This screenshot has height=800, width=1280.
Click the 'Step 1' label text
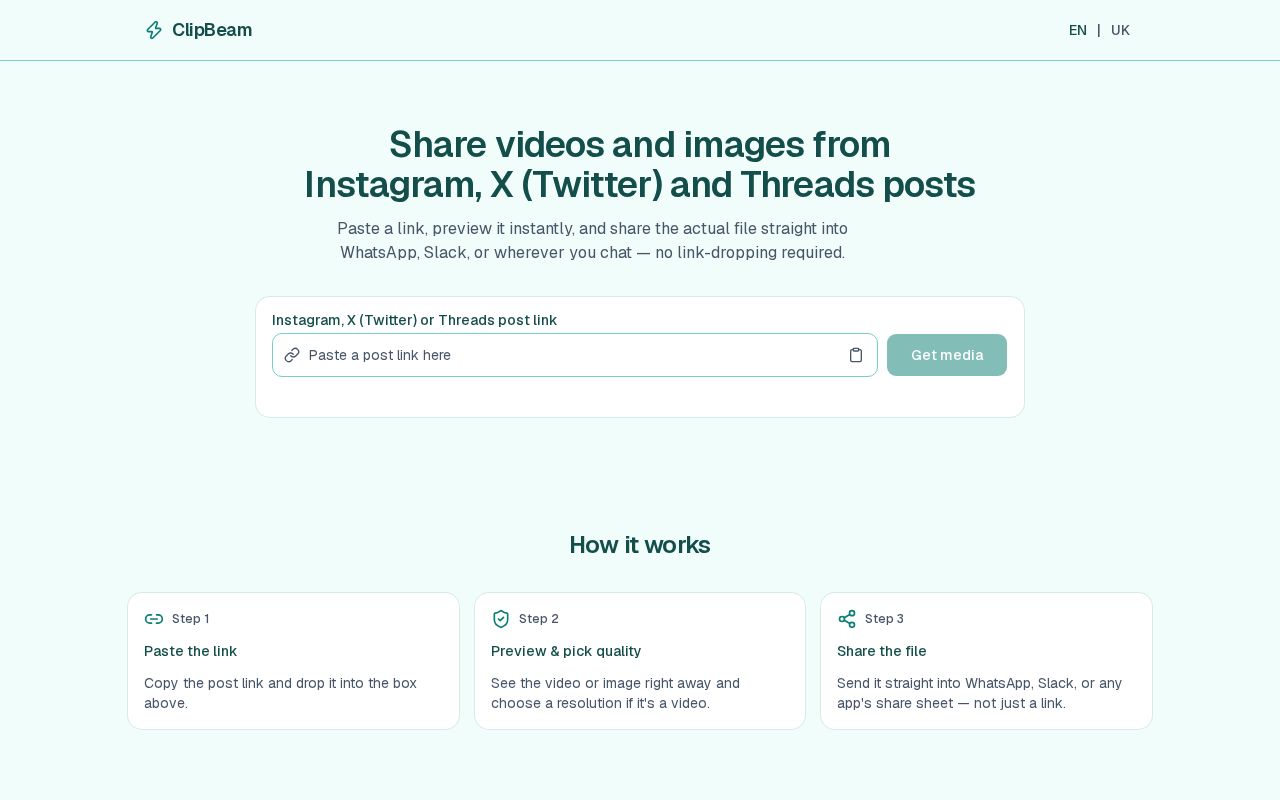tap(190, 619)
